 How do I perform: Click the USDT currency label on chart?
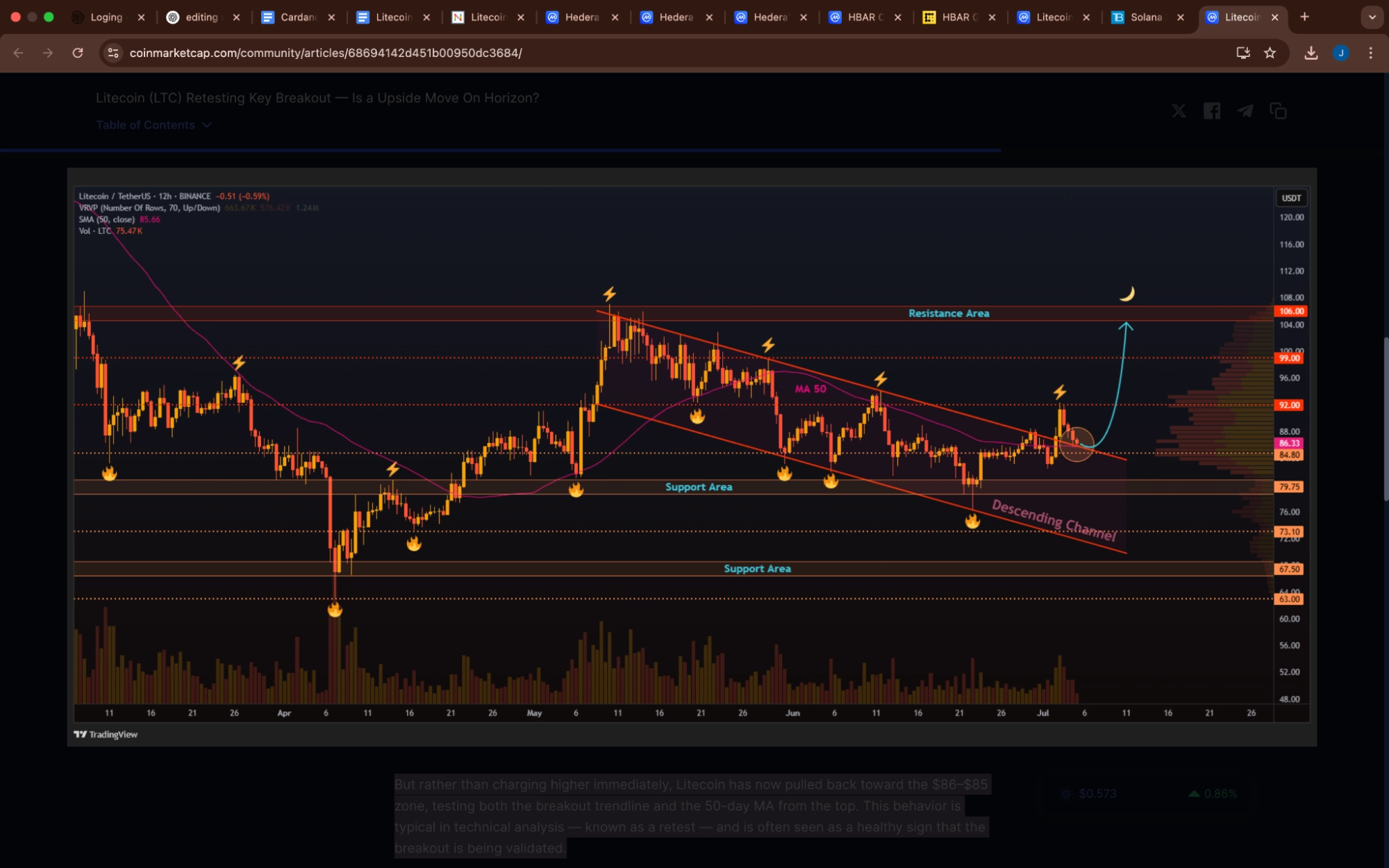coord(1291,198)
